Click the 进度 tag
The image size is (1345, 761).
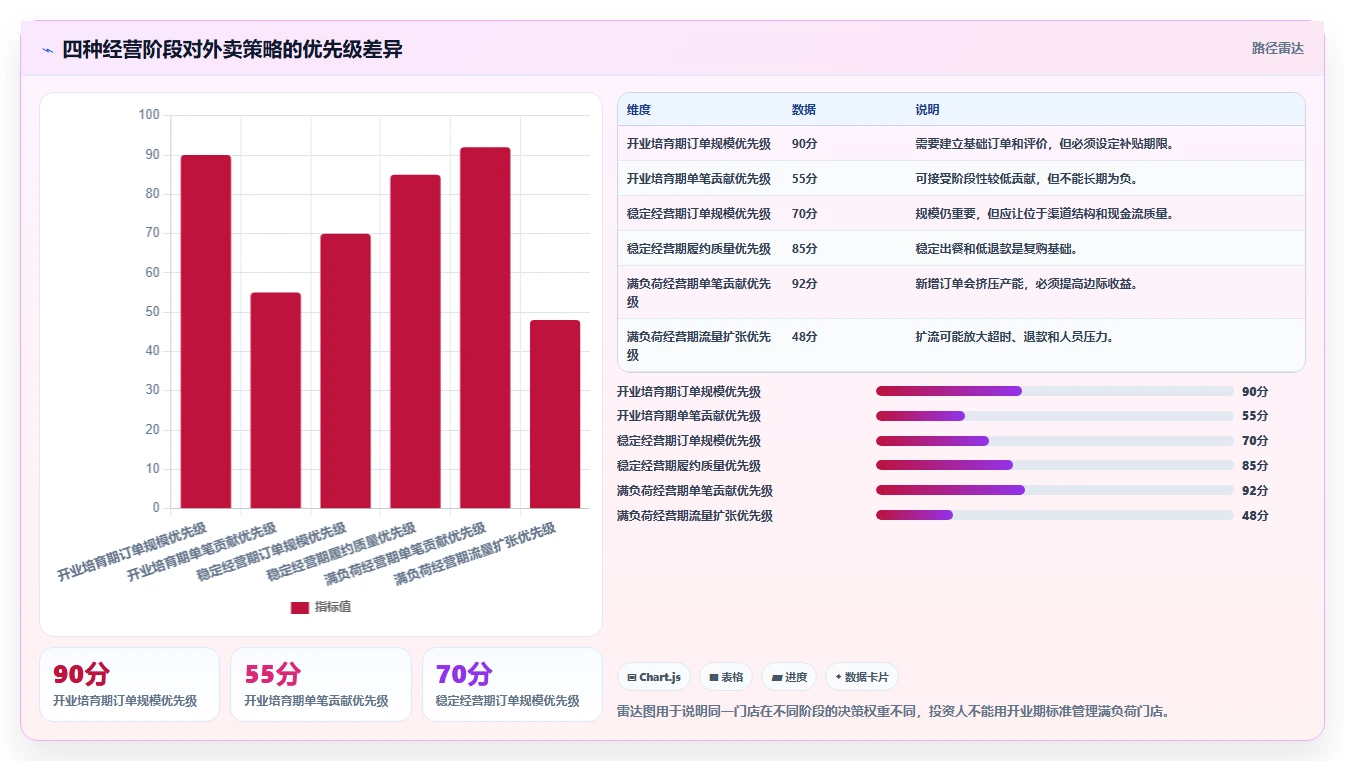[789, 677]
